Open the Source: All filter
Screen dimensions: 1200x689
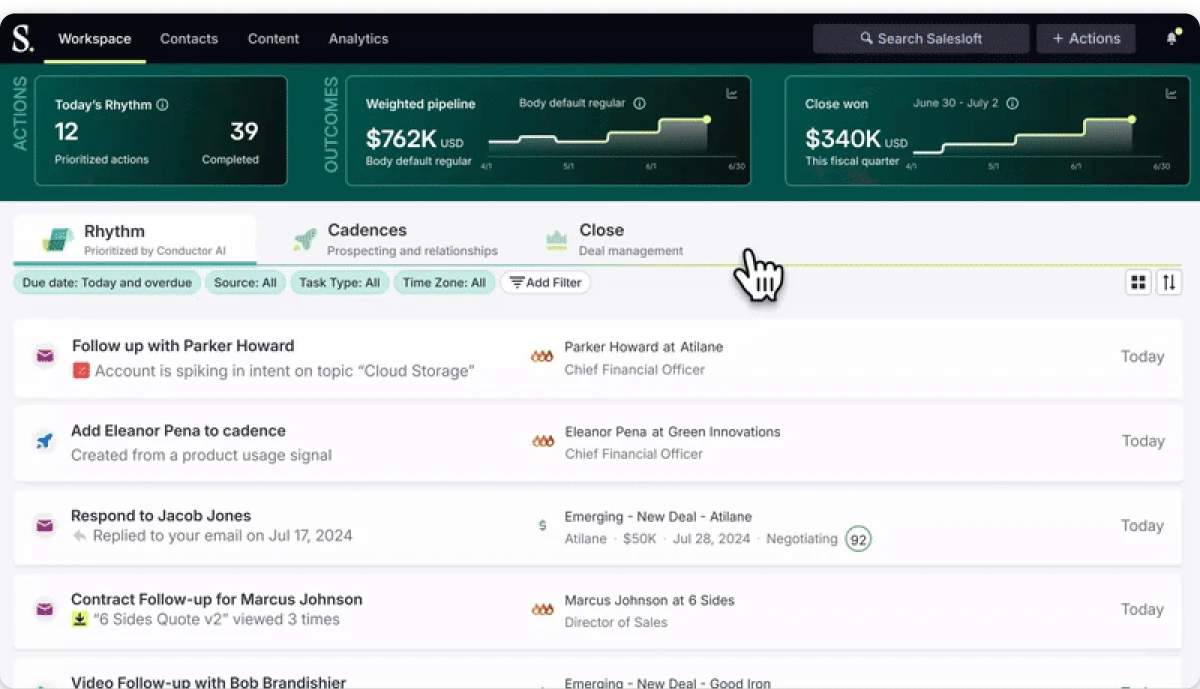tap(245, 283)
